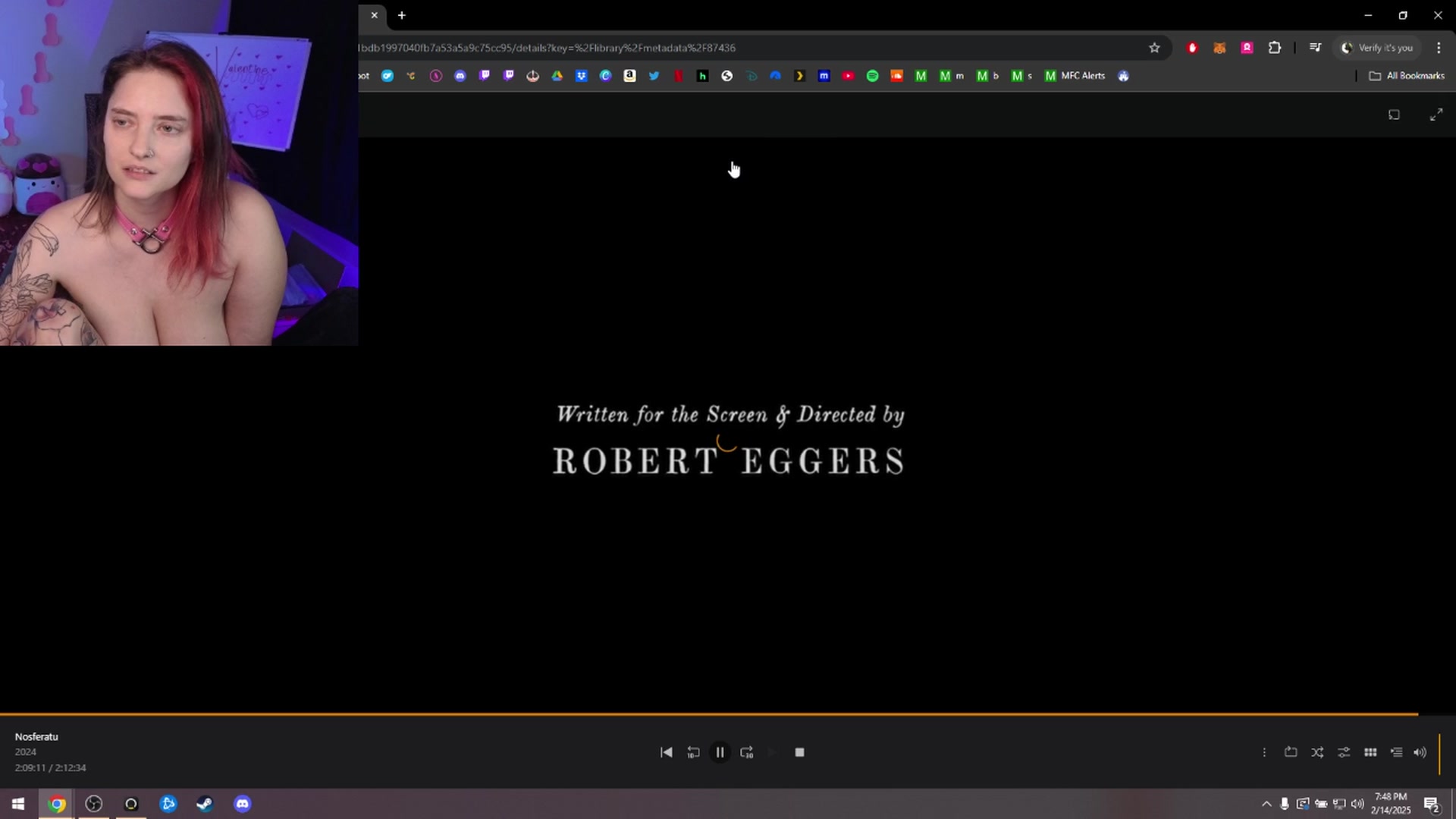1456x819 pixels.
Task: Open the All Bookmarks folder
Action: (1407, 76)
